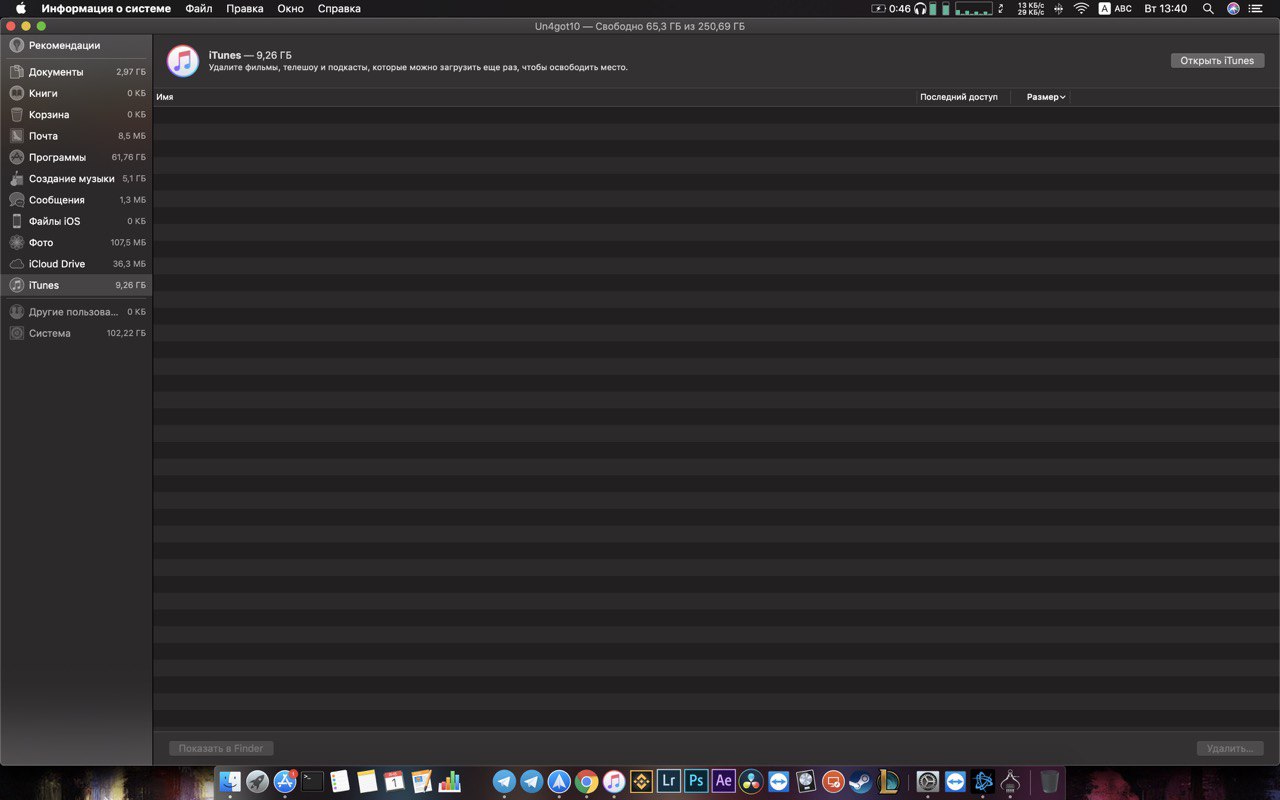1280x800 pixels.
Task: Open Finder from the Dock
Action: [x=231, y=781]
